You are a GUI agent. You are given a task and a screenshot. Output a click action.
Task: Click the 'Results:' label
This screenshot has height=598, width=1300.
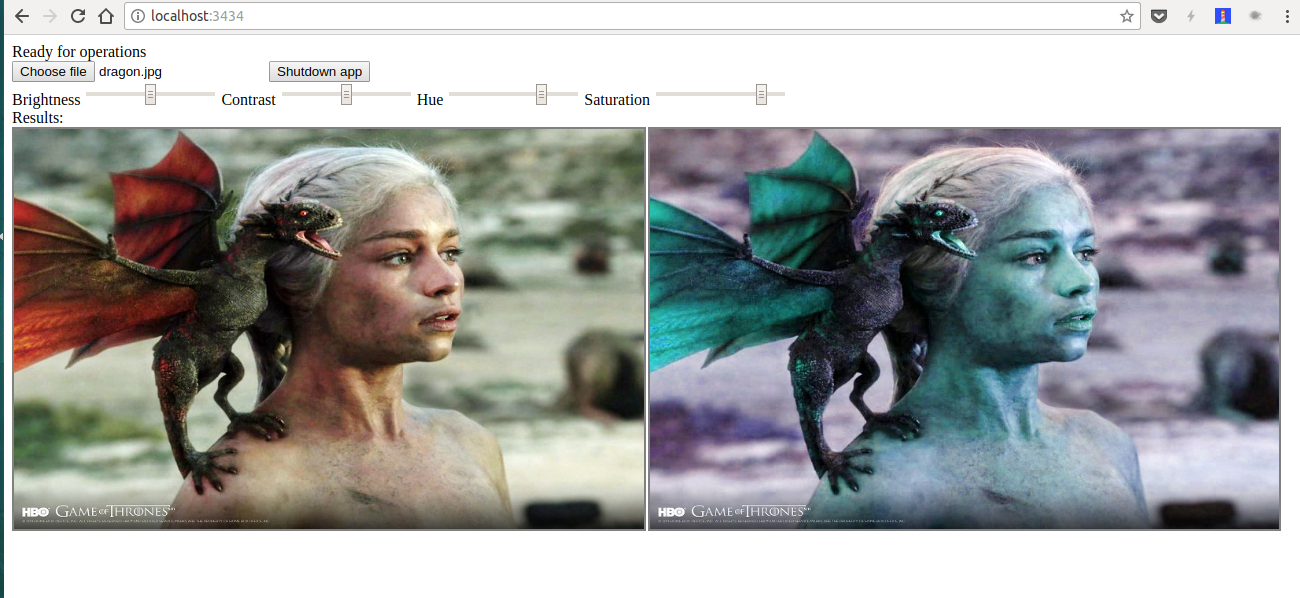coord(38,118)
